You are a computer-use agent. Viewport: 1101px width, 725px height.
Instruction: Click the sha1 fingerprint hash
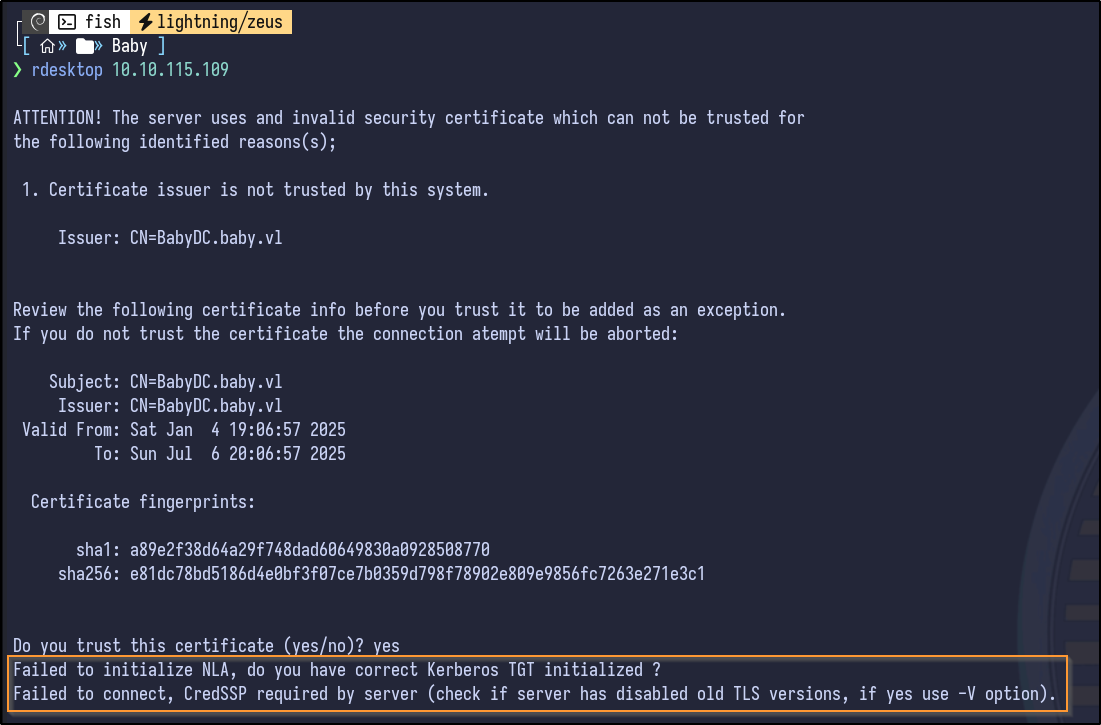pyautogui.click(x=310, y=550)
